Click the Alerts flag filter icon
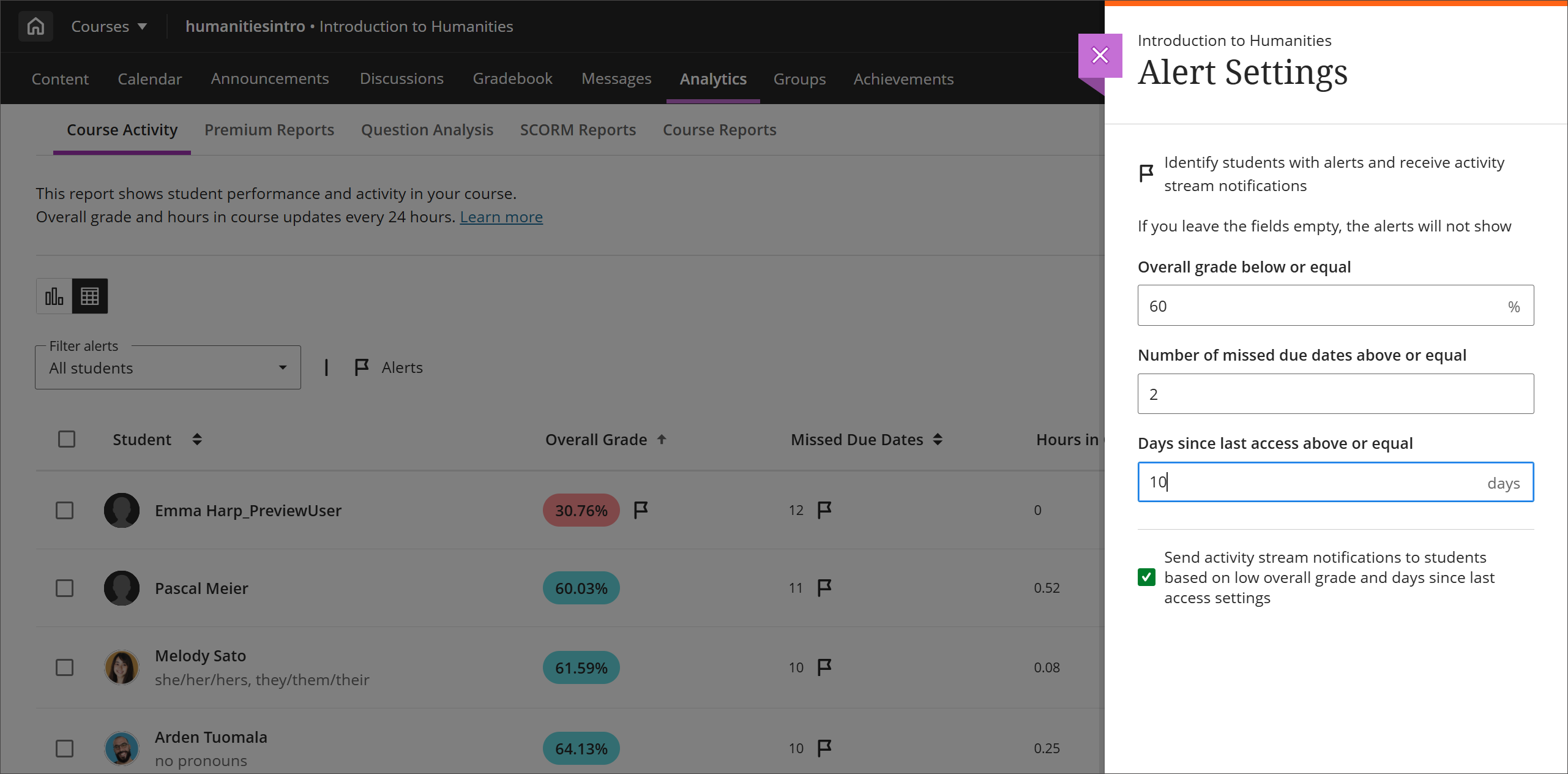 (x=361, y=367)
